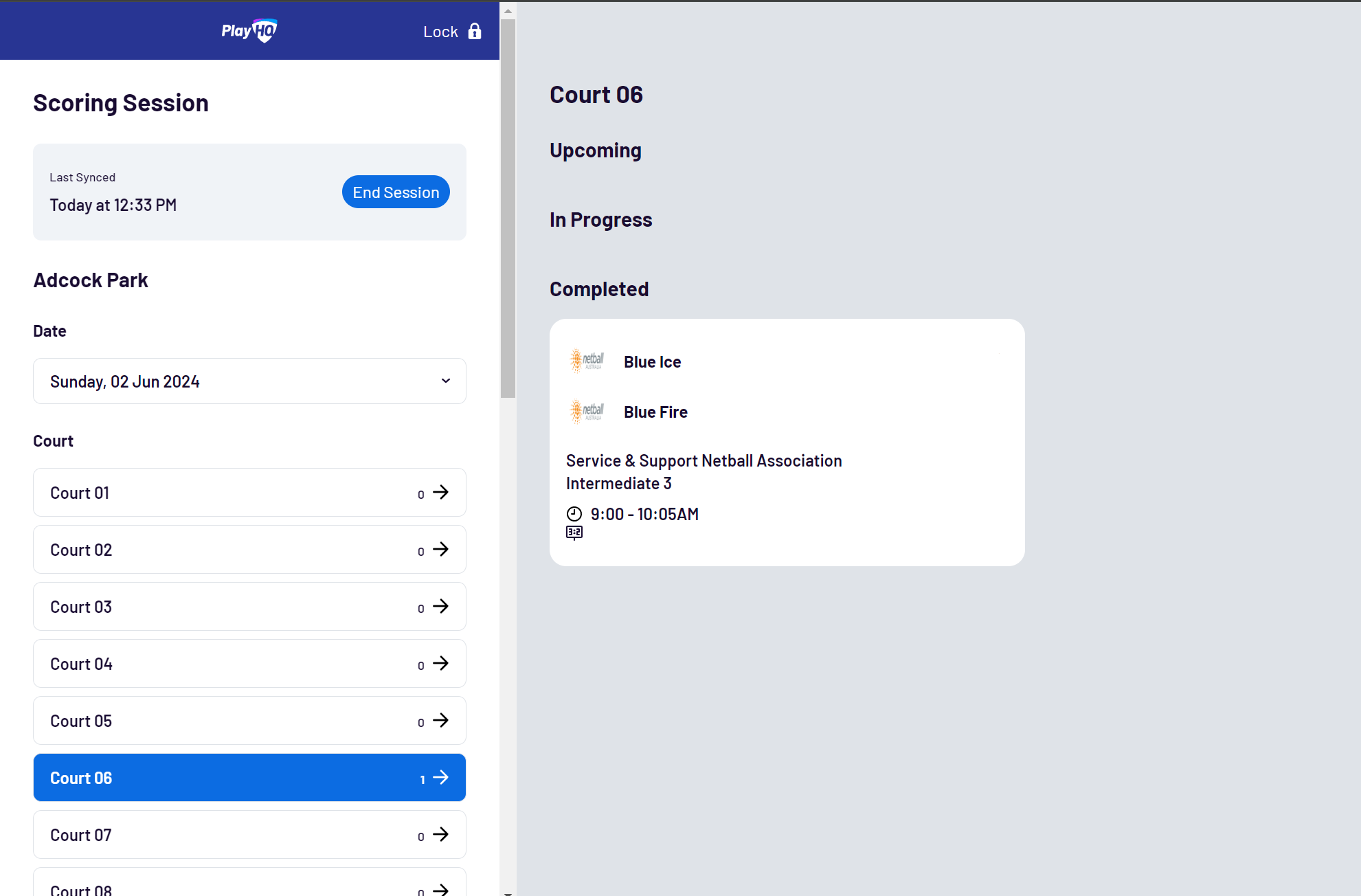The height and width of the screenshot is (896, 1361).
Task: Click the Blue Fire netball team logo
Action: 587,411
